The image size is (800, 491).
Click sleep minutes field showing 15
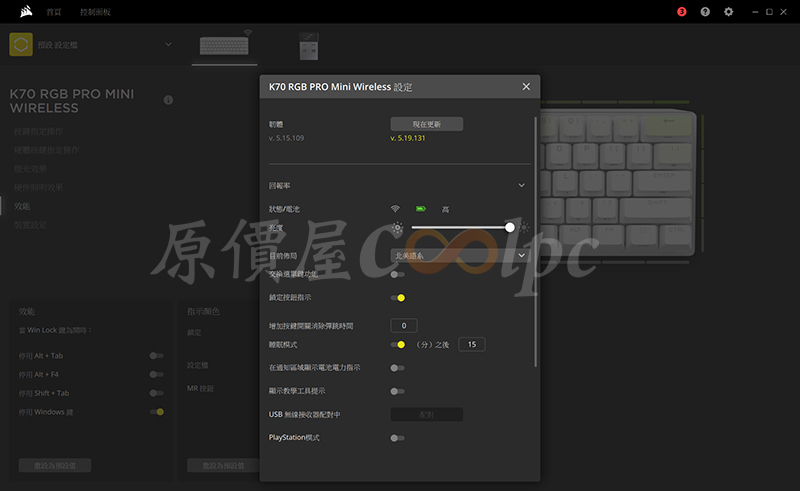[472, 345]
